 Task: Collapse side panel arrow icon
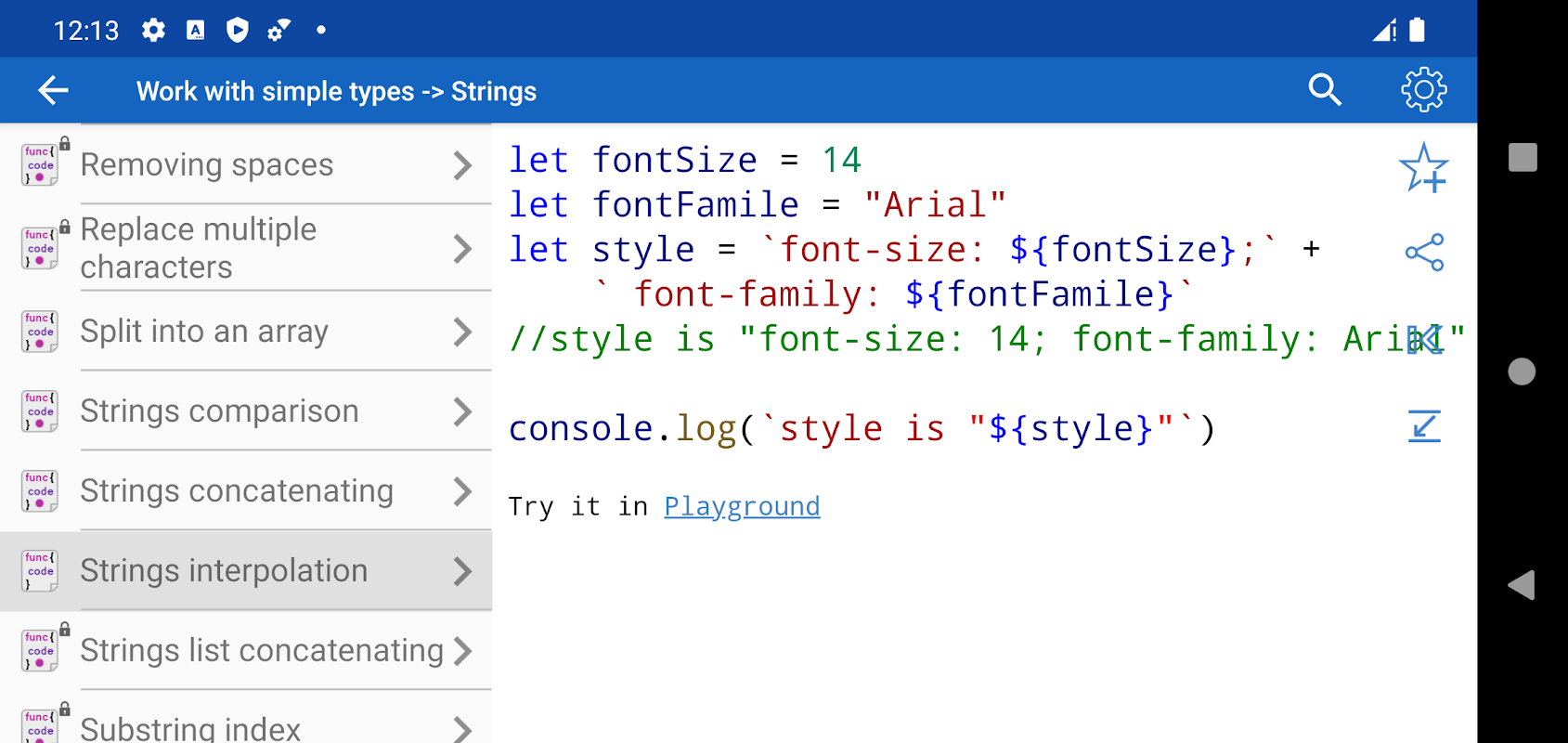tap(1424, 340)
